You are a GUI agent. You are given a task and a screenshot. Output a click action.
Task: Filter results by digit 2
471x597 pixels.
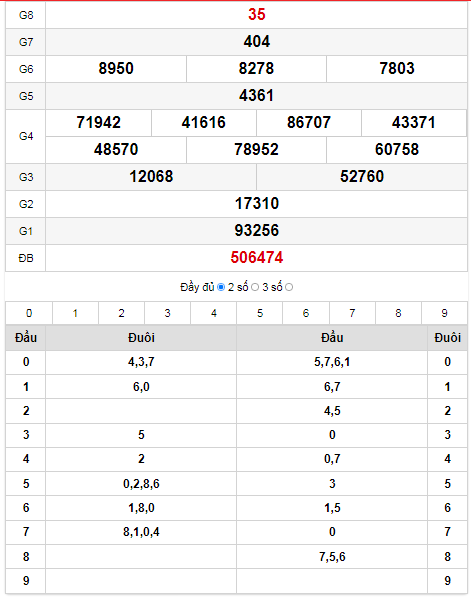121,313
